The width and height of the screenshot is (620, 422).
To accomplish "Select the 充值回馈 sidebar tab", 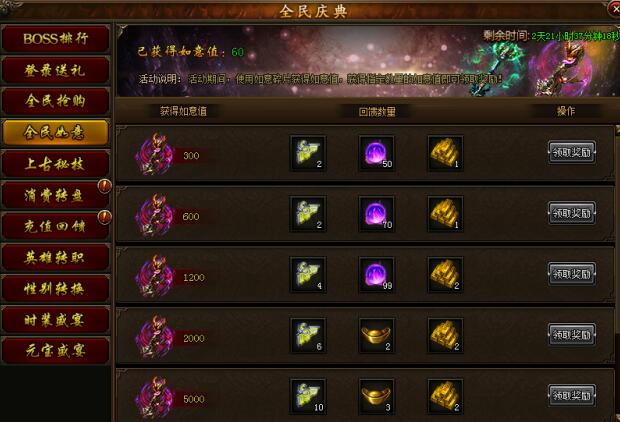I will (55, 226).
